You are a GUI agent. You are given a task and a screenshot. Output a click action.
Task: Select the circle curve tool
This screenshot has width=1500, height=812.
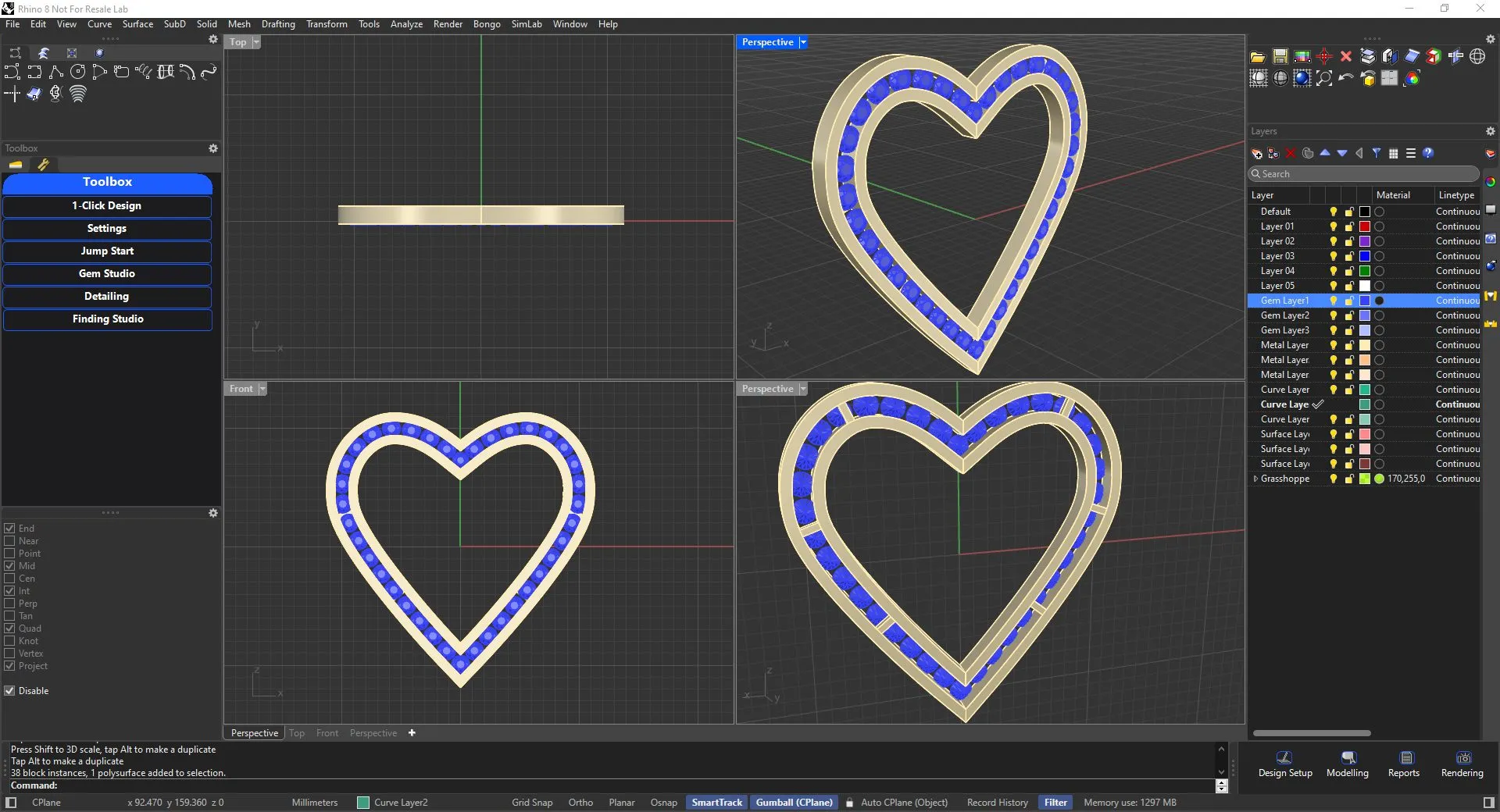pyautogui.click(x=77, y=72)
